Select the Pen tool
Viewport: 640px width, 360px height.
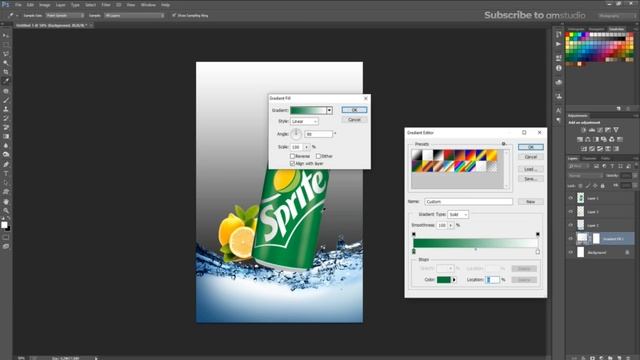pyautogui.click(x=6, y=164)
